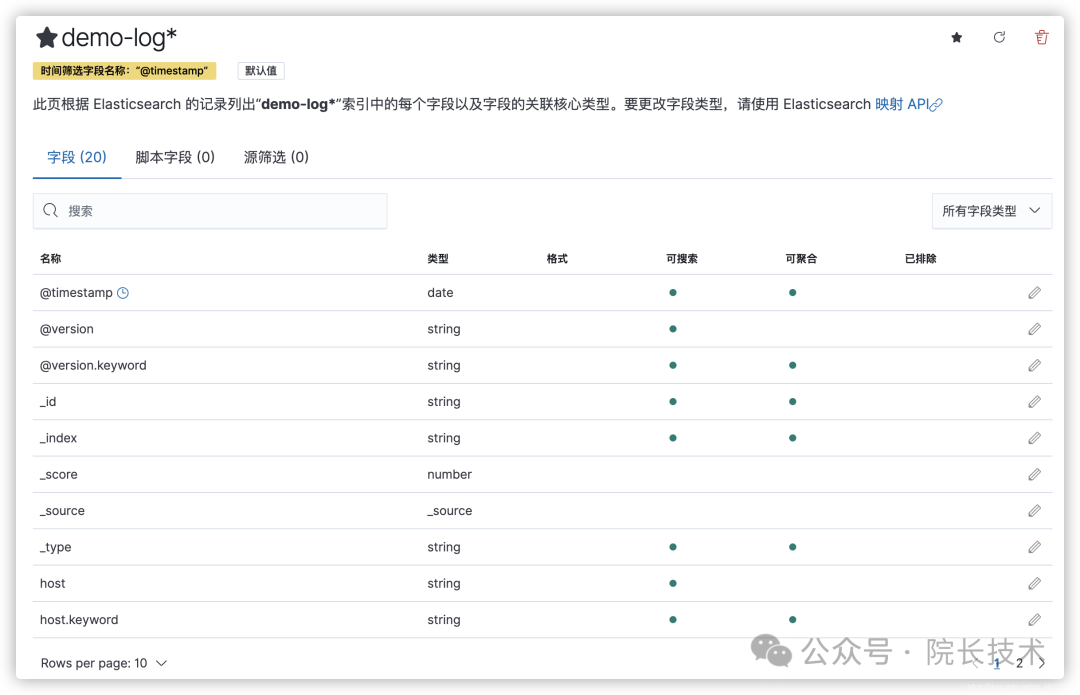The width and height of the screenshot is (1080, 695).
Task: Go to page 2 of fields
Action: point(1019,663)
